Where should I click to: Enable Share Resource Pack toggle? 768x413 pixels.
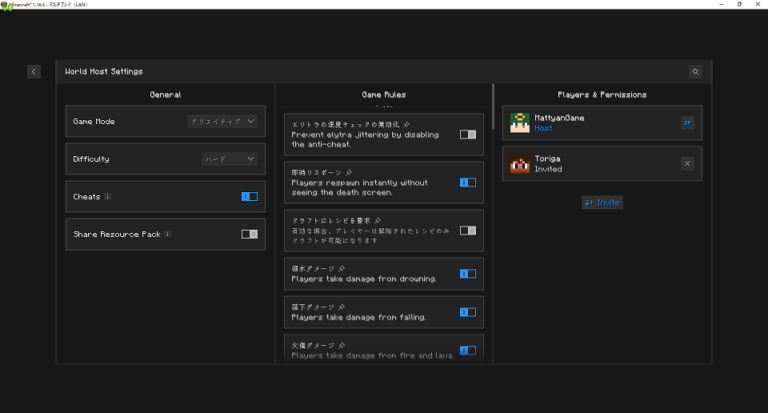point(249,234)
